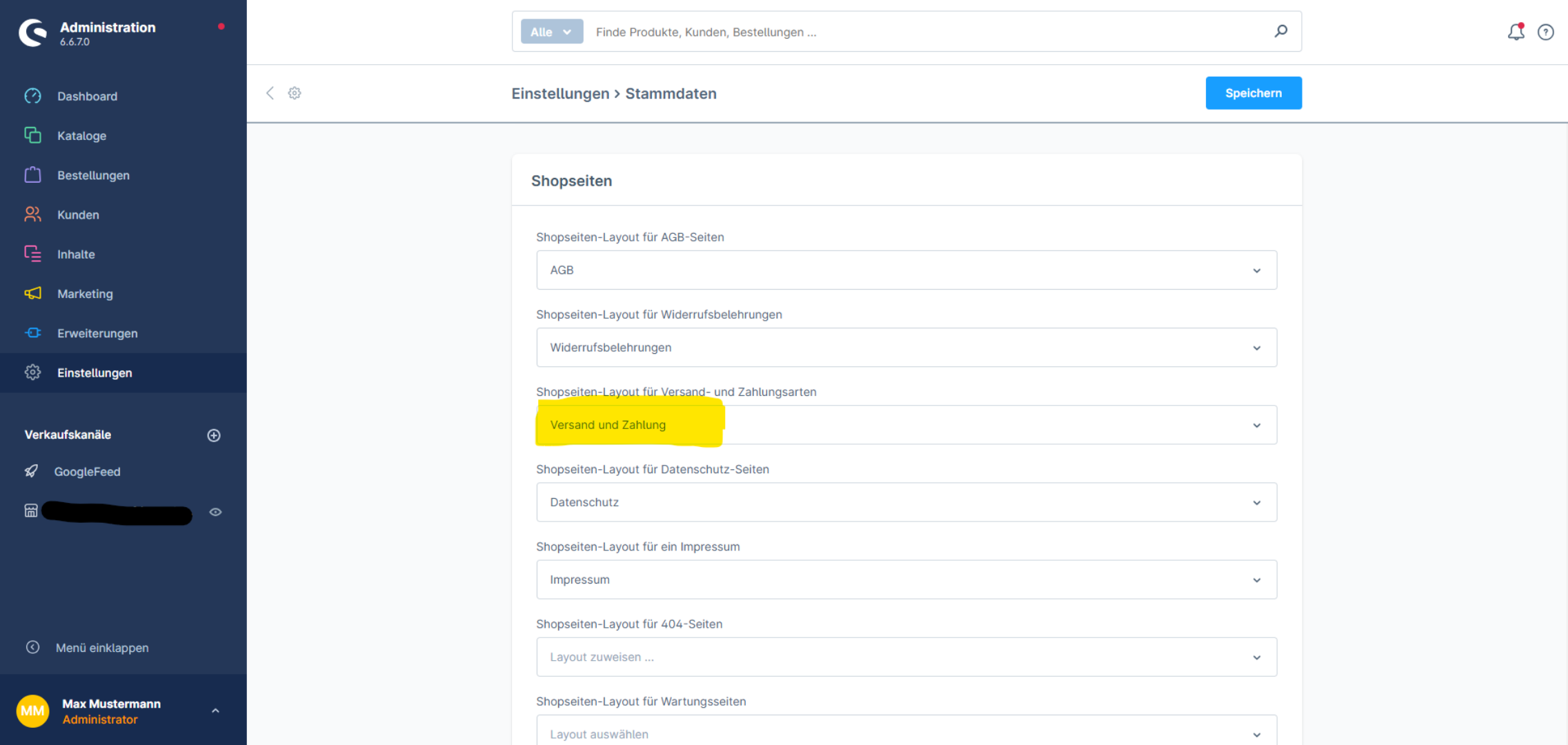1568x745 pixels.
Task: Click the Shopware logo icon
Action: (32, 32)
